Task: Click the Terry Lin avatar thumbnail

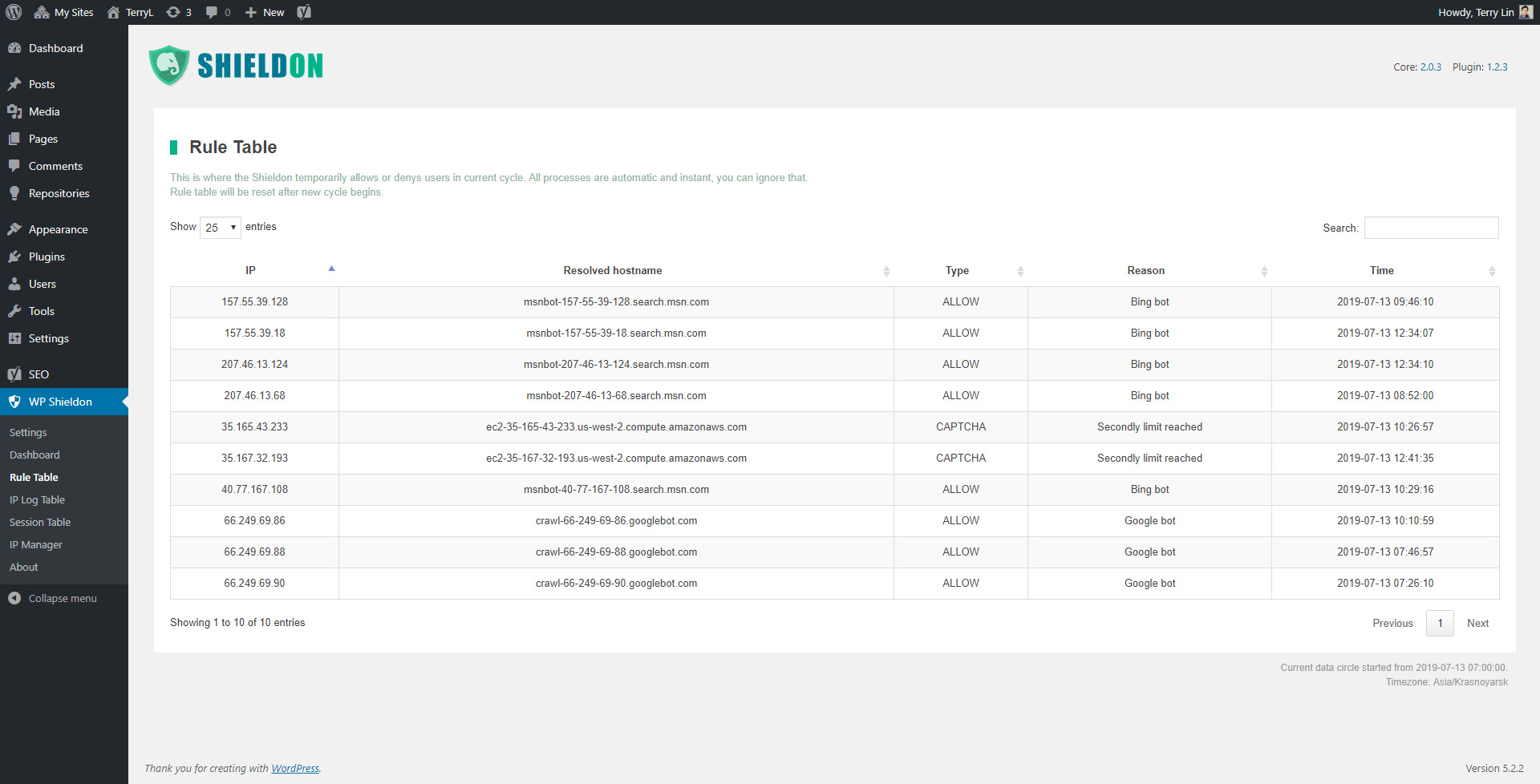Action: (x=1526, y=12)
